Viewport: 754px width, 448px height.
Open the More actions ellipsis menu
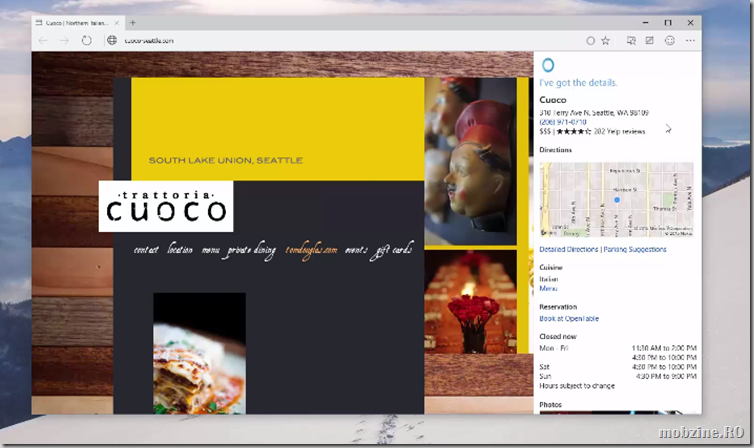(690, 41)
